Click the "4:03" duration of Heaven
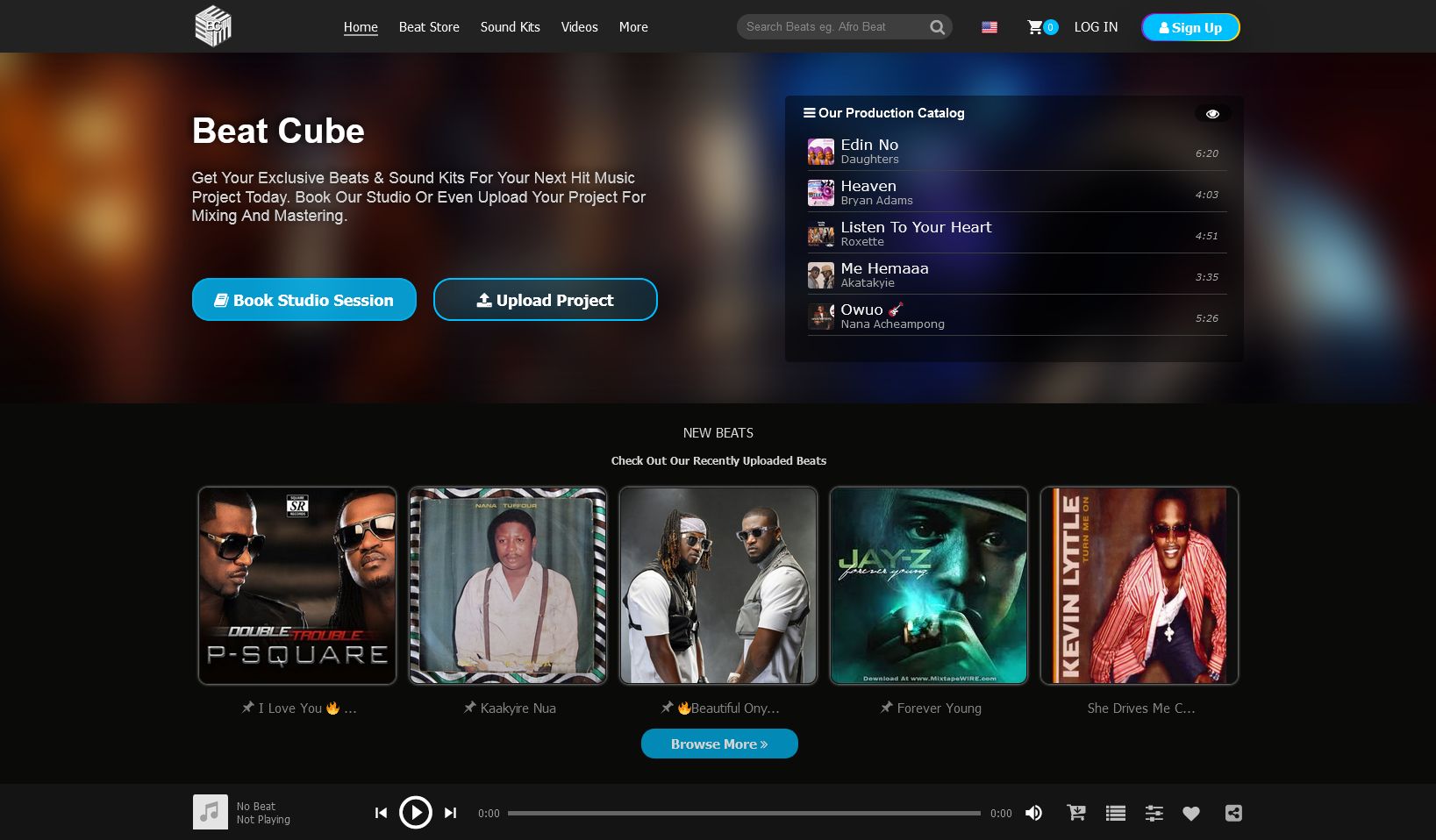Viewport: 1436px width, 840px height. 1207,195
